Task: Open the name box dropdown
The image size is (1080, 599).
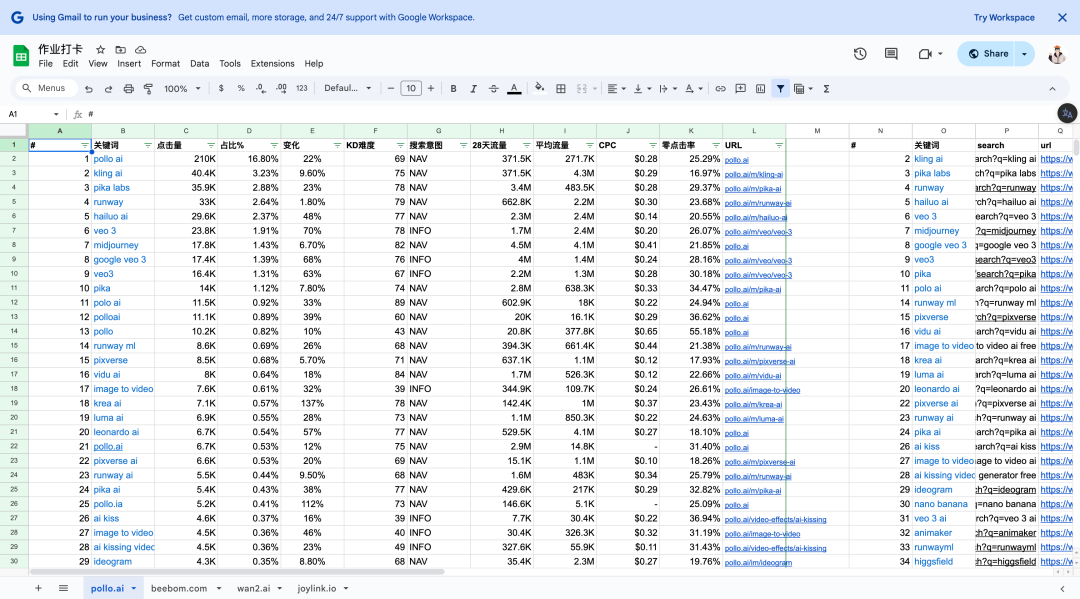Action: click(56, 114)
